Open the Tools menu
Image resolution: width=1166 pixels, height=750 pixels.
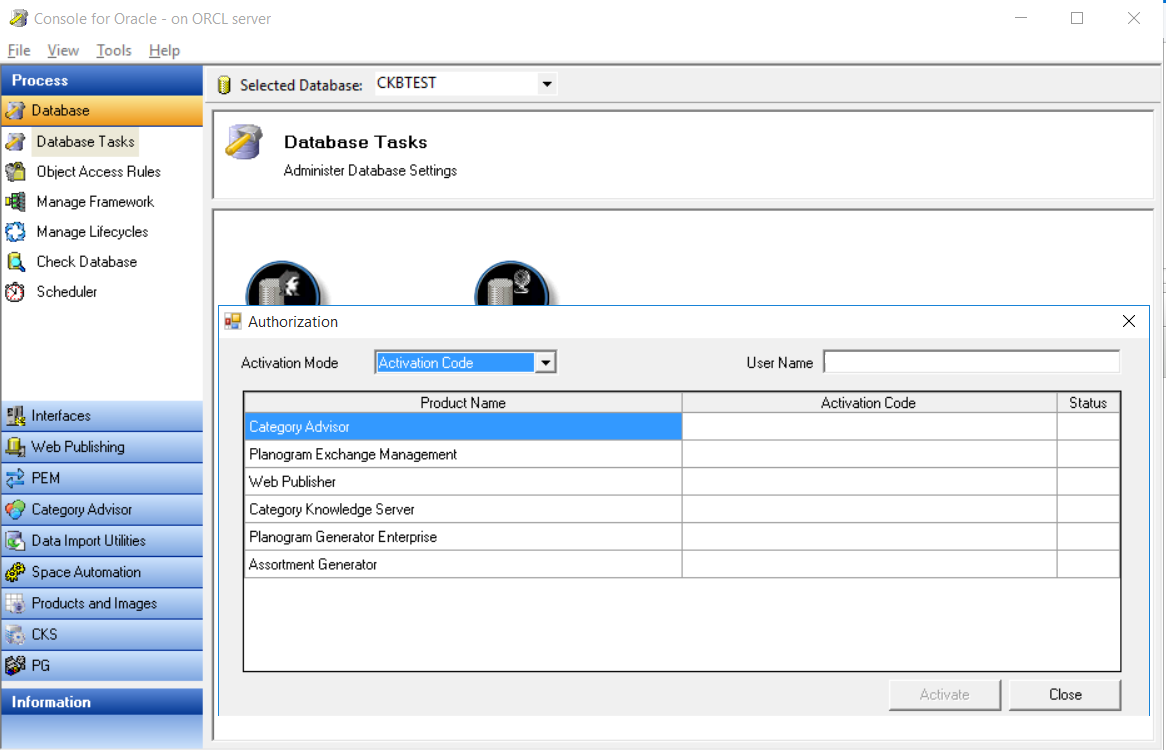point(114,51)
